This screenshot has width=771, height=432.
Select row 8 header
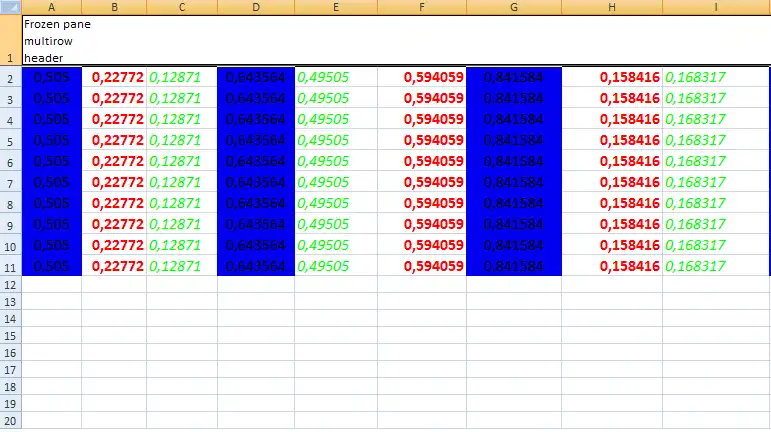10,203
